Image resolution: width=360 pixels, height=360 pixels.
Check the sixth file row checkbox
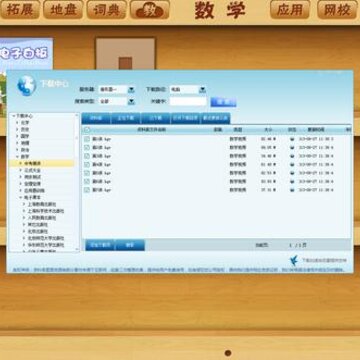[x=87, y=181]
